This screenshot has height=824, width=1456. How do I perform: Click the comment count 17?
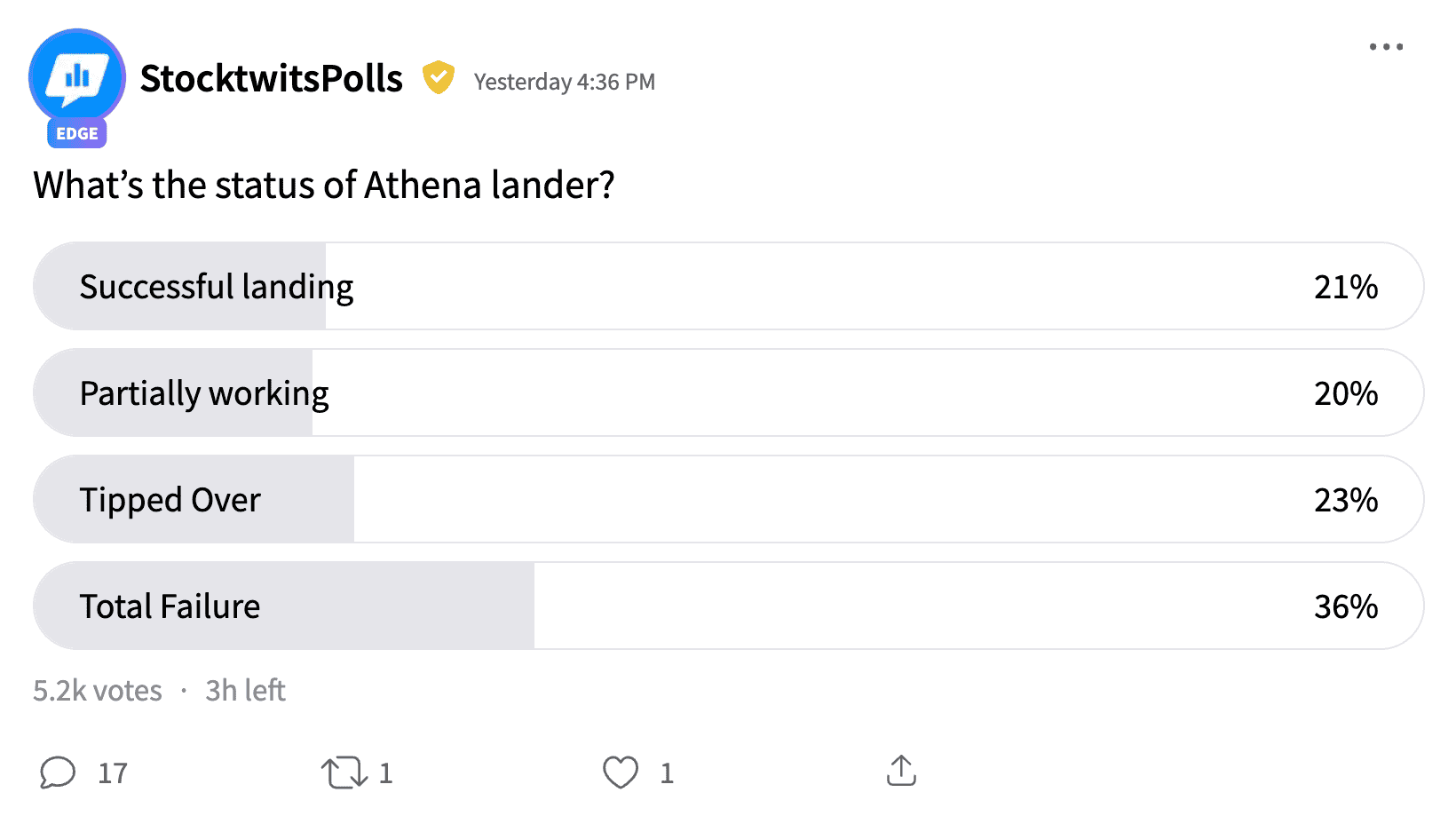[x=113, y=773]
